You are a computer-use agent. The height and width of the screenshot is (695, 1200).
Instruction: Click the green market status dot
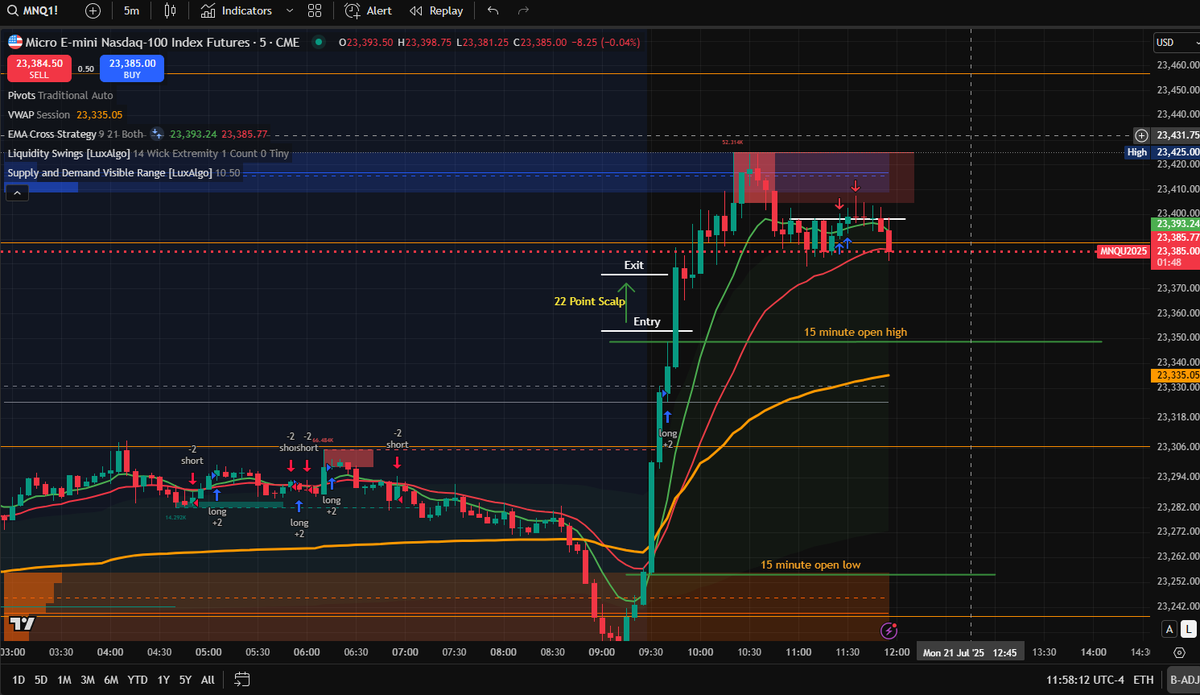point(318,42)
